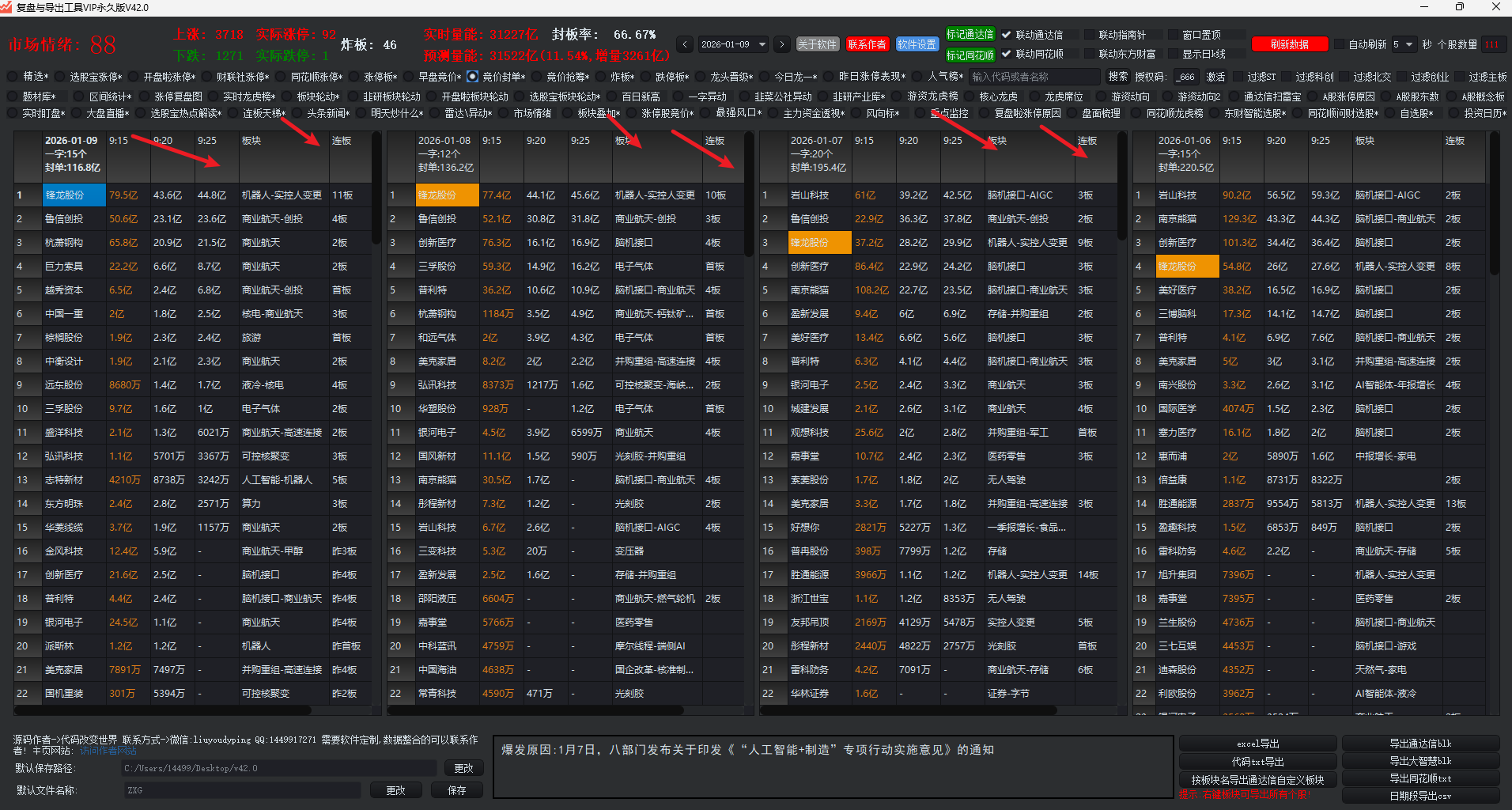Click the 搜索 search button
This screenshot has width=1512, height=810.
tap(1117, 77)
